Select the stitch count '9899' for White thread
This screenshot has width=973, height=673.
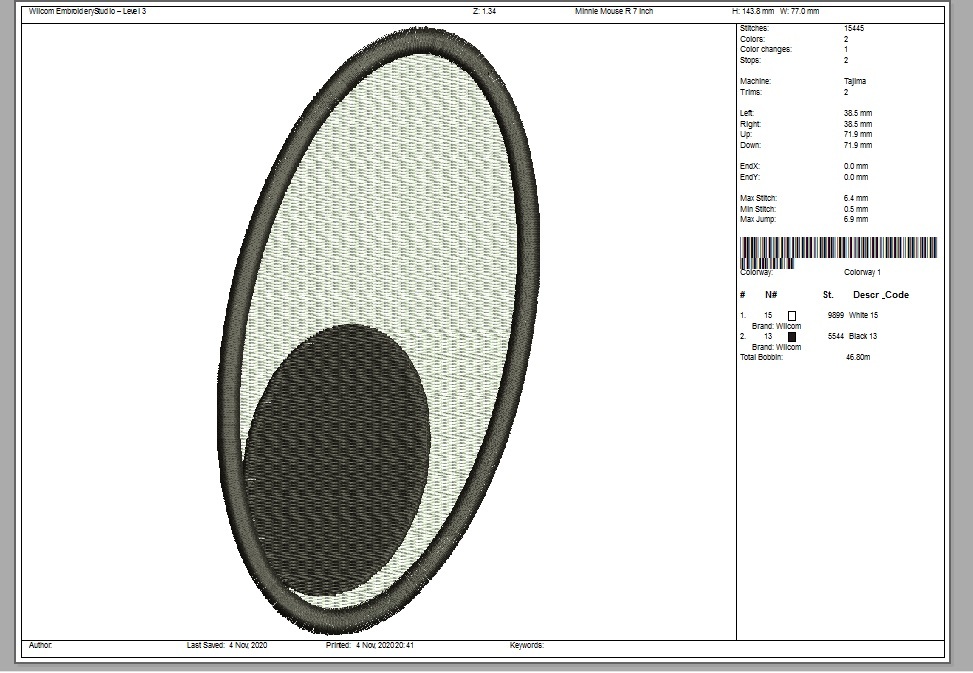click(836, 316)
